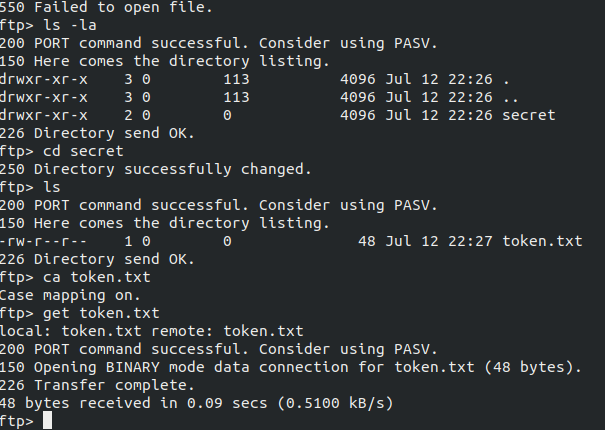Click the '226 Transfer complete.' message
The height and width of the screenshot is (430, 605).
(97, 385)
